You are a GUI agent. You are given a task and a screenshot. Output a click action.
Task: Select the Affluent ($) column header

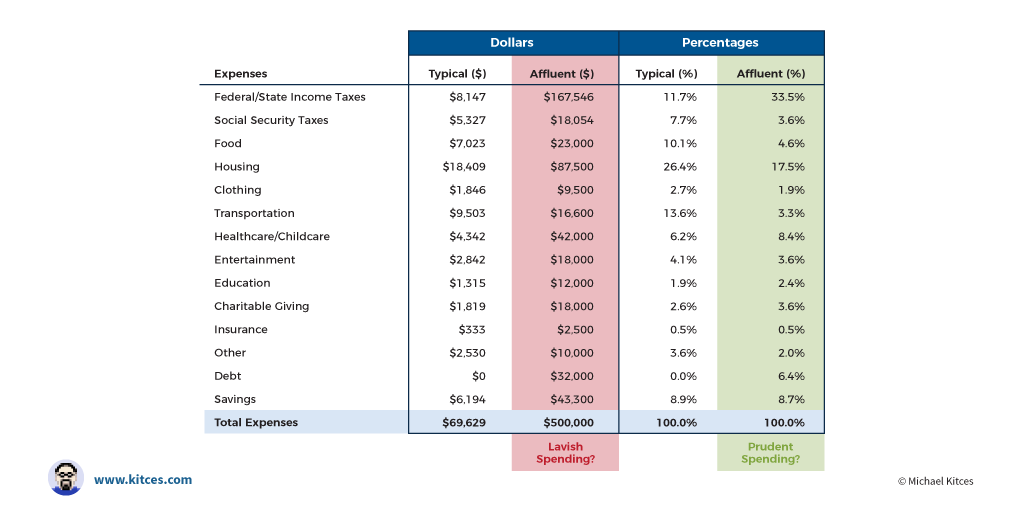[x=562, y=74]
